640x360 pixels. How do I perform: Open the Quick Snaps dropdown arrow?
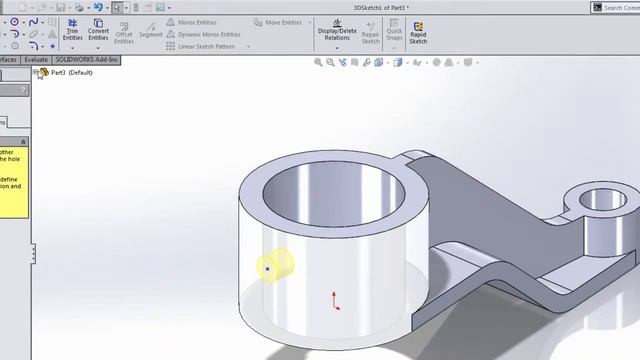click(x=394, y=48)
